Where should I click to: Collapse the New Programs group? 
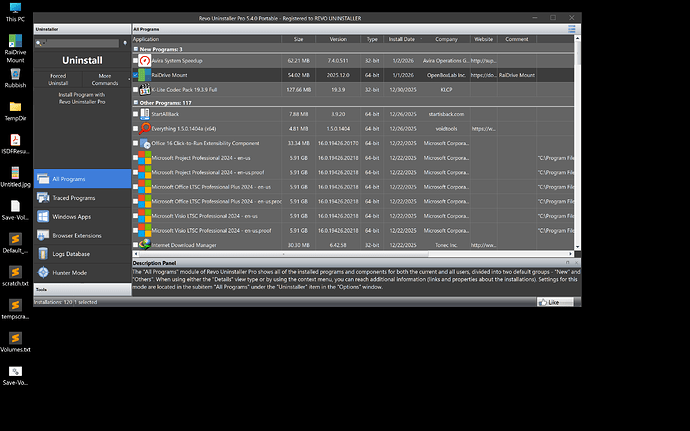(x=136, y=49)
